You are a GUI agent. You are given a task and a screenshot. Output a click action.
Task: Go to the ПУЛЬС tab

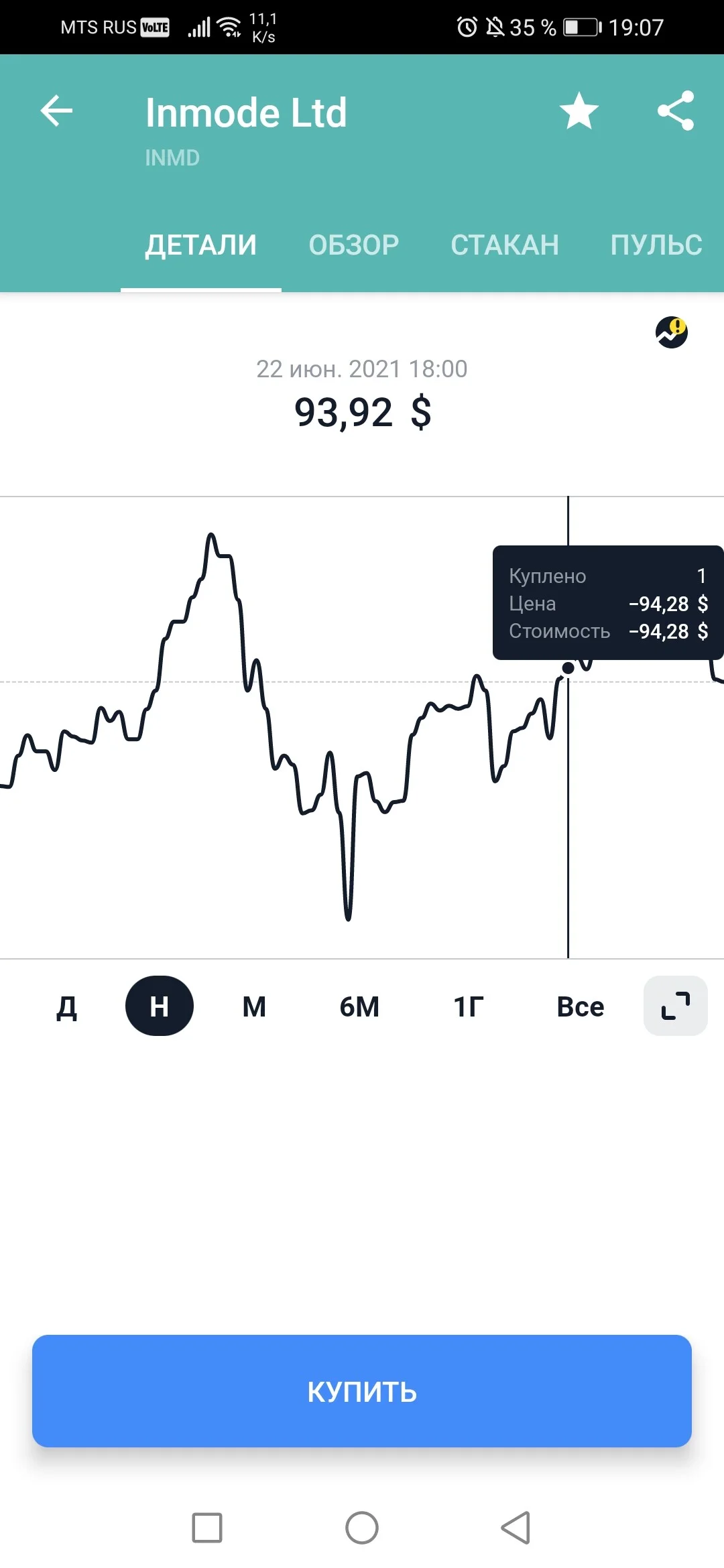pos(656,245)
